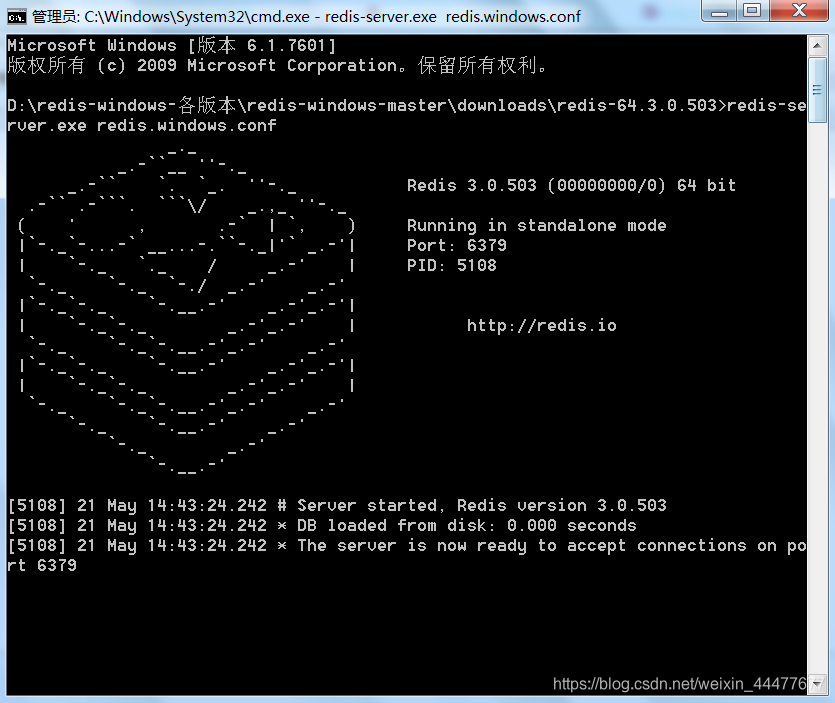Grab the vertical scrollbar thumb
The width and height of the screenshot is (835, 703).
(x=817, y=90)
